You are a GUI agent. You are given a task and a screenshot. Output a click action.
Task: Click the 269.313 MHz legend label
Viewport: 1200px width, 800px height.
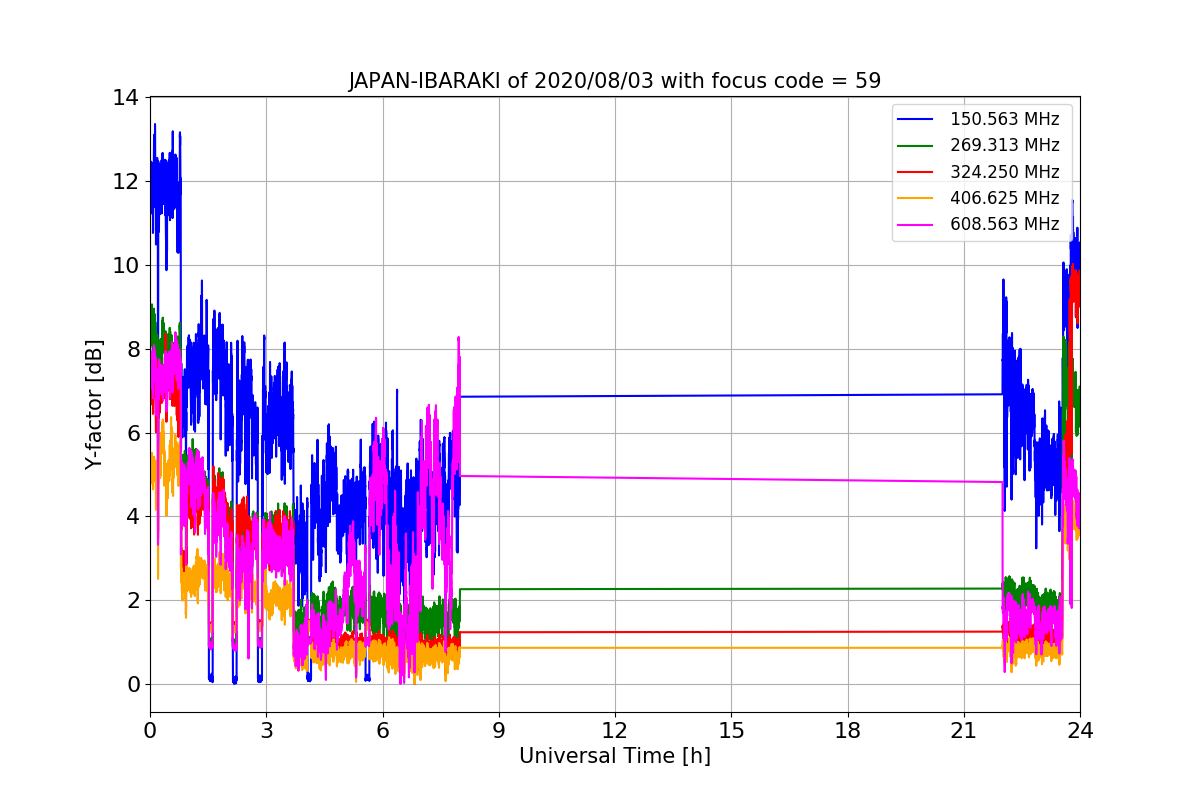point(1004,146)
